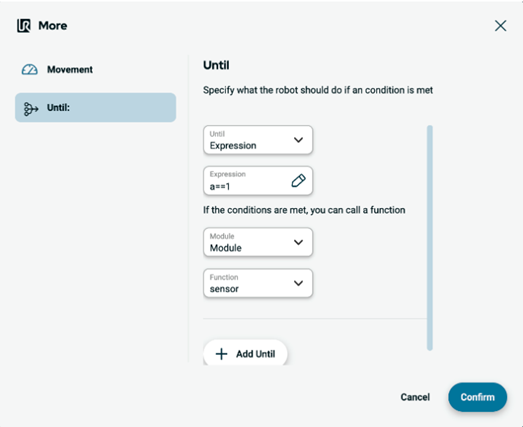The height and width of the screenshot is (427, 523).
Task: Click the plus icon beside Add Until
Action: [x=221, y=354]
